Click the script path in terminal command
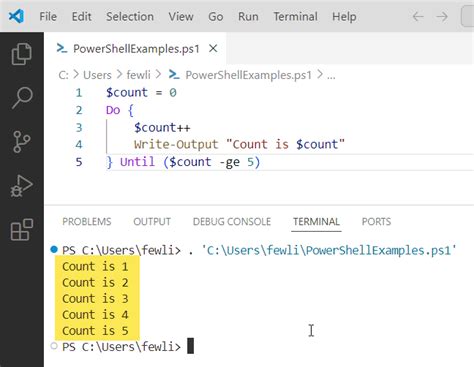The width and height of the screenshot is (474, 367). 329,250
